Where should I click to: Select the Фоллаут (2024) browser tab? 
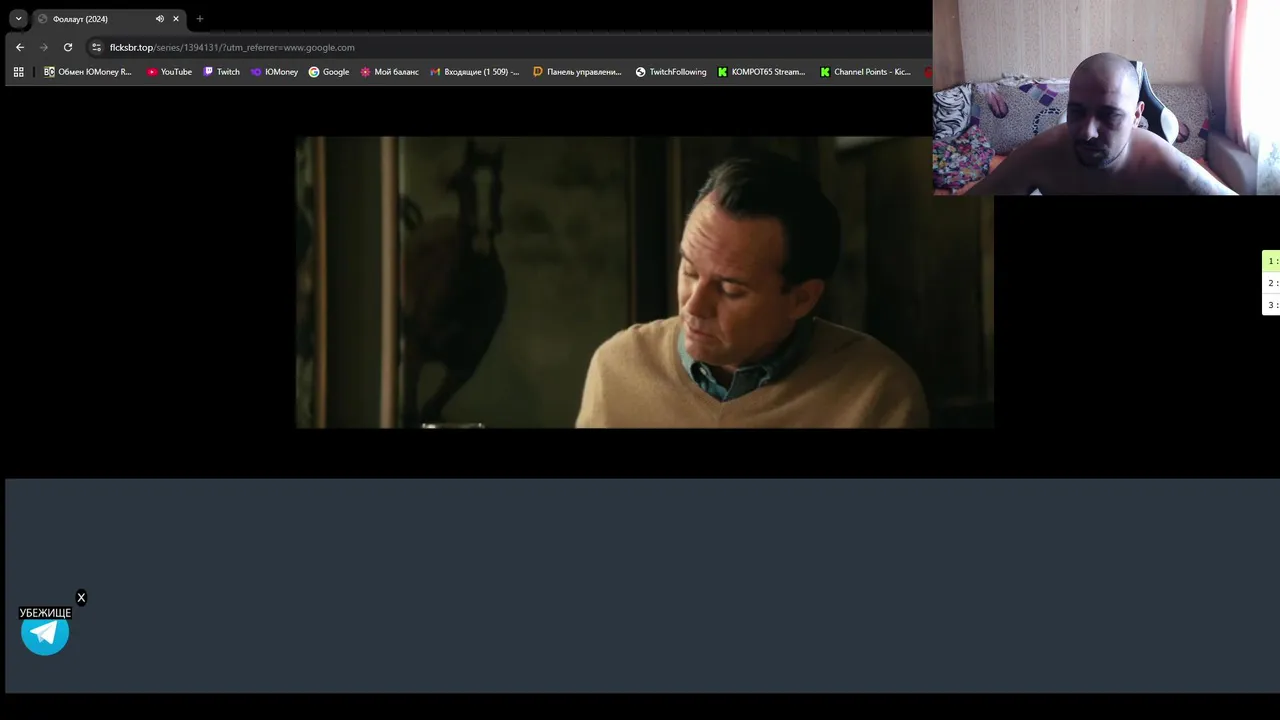tap(108, 19)
